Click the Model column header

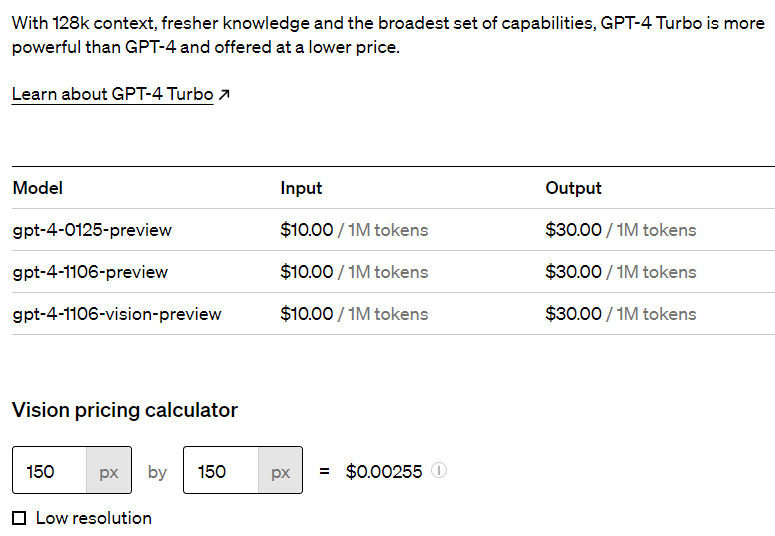pos(38,188)
